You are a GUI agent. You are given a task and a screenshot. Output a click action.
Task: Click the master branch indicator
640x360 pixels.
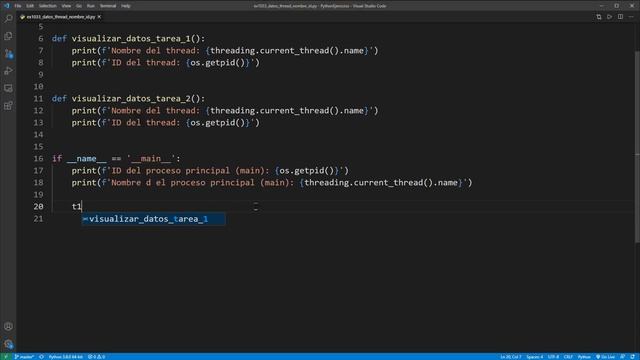coord(24,357)
